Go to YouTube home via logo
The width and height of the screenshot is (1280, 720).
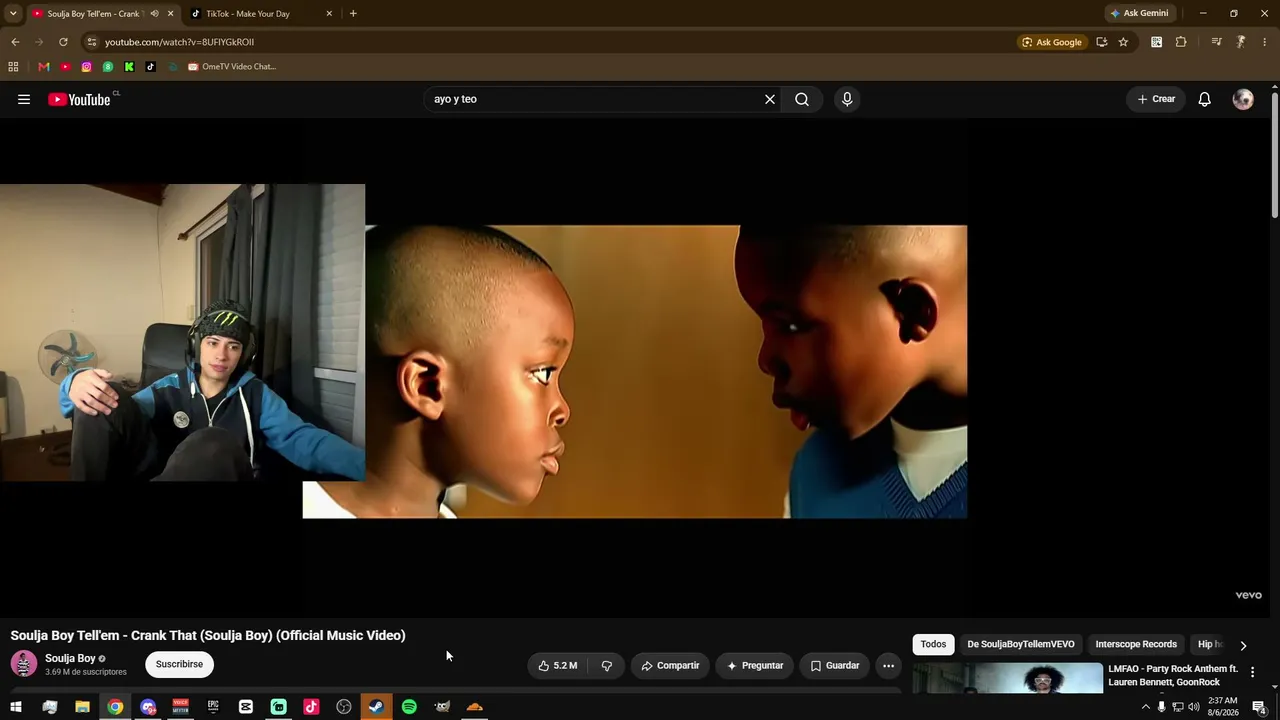[79, 99]
